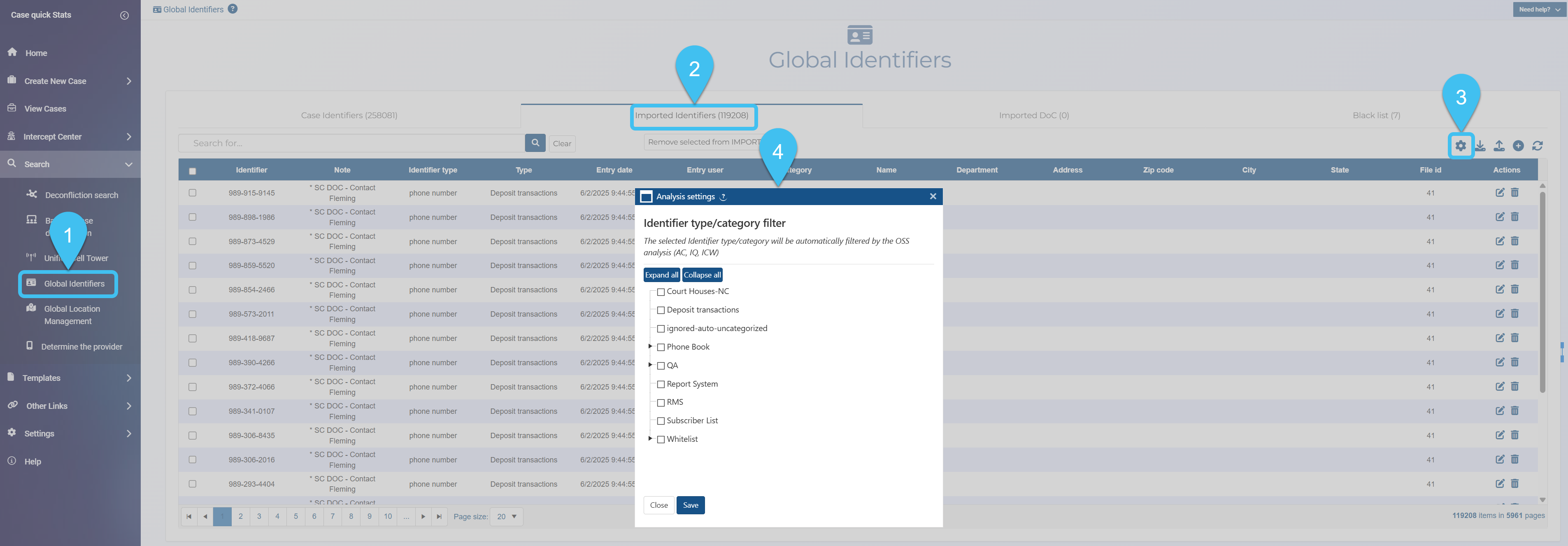Viewport: 1568px width, 546px height.
Task: Expand the Whitelist tree node
Action: click(x=650, y=438)
